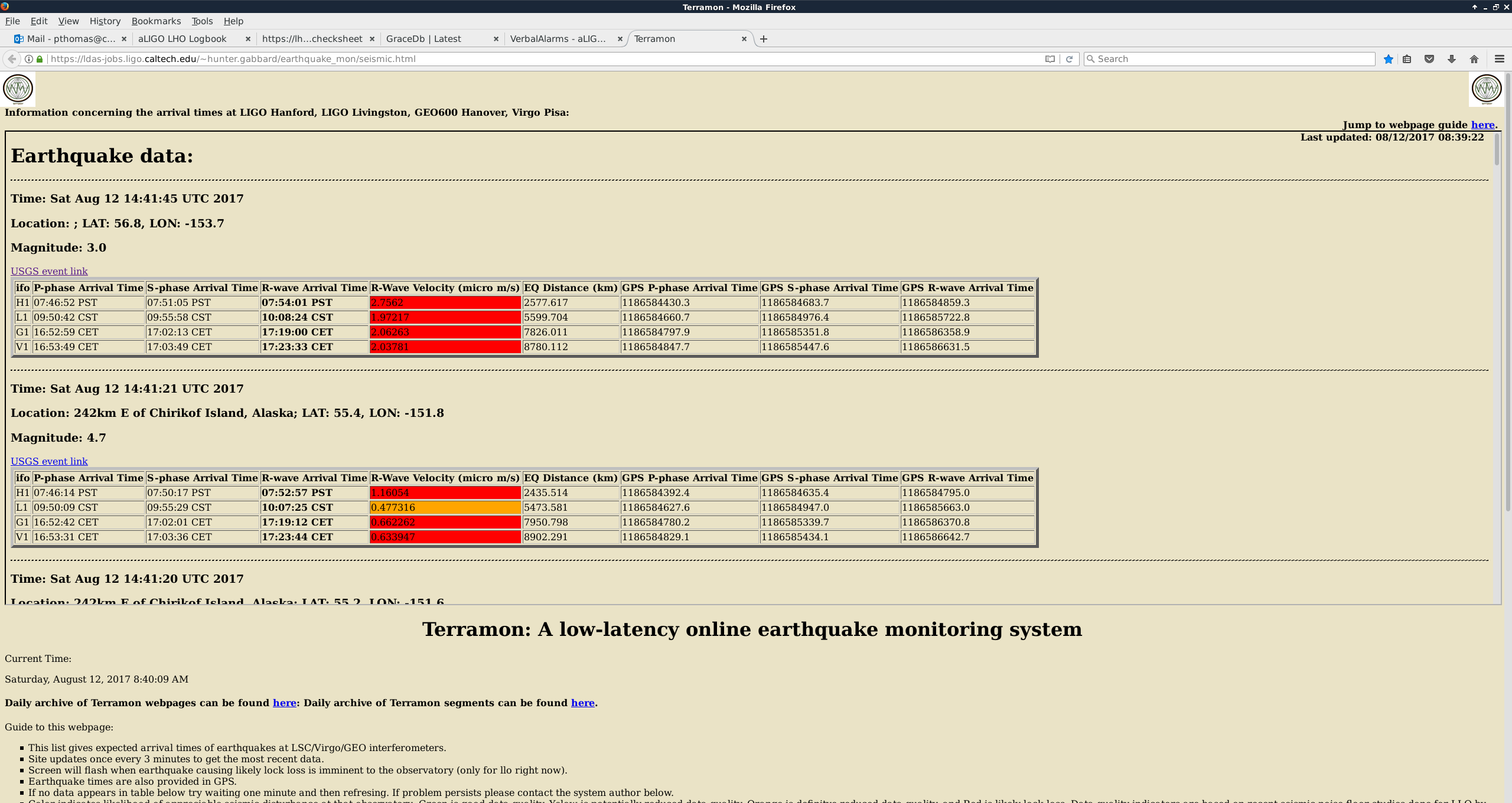This screenshot has height=803, width=1512.
Task: Click the 'Magnitude: 4.7' heading
Action: pyautogui.click(x=58, y=438)
